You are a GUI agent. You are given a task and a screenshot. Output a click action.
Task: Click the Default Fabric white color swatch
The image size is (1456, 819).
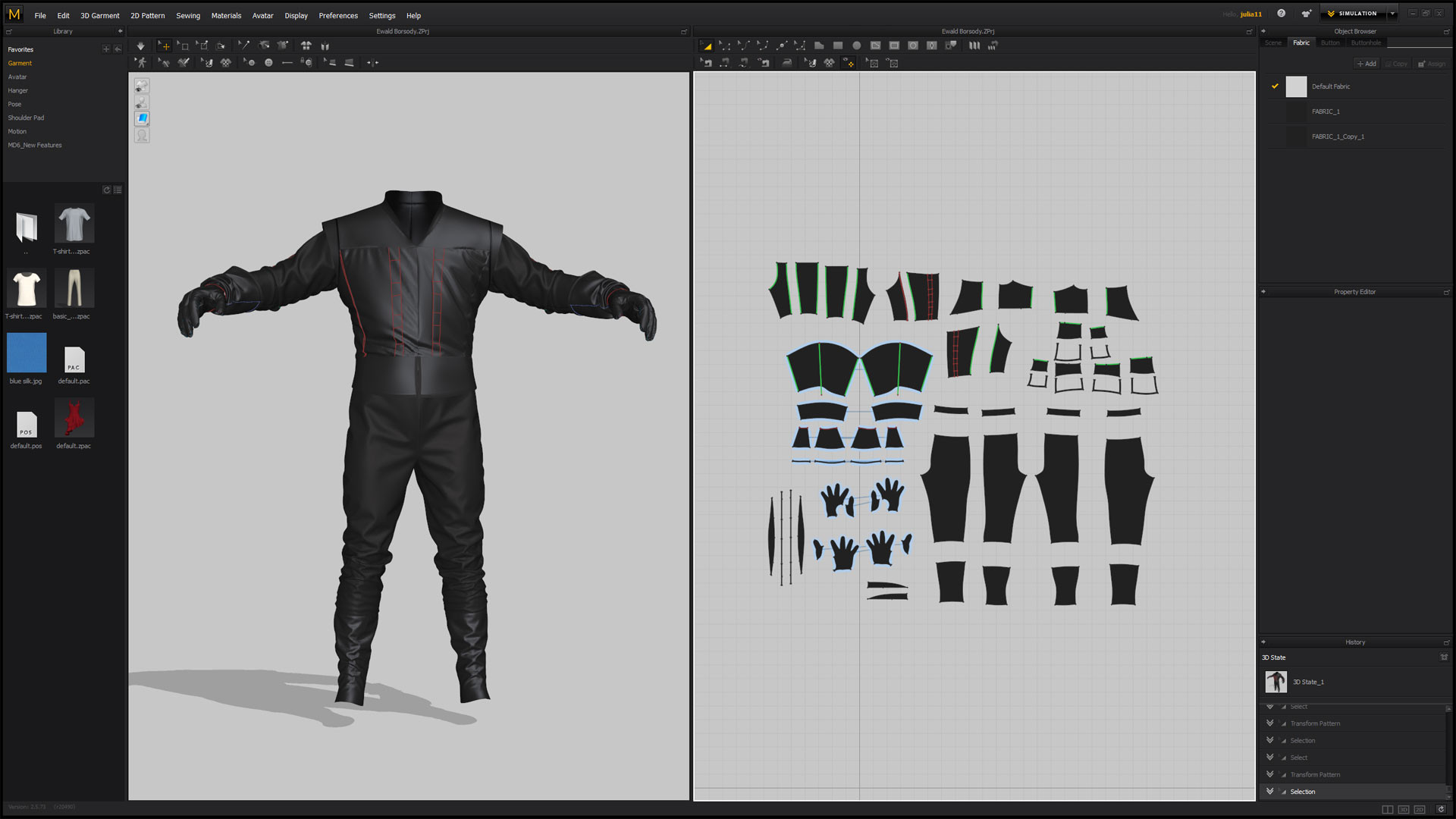pyautogui.click(x=1296, y=86)
